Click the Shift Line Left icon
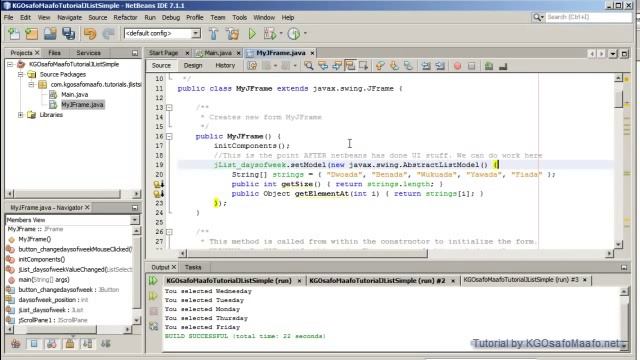 click(x=426, y=66)
